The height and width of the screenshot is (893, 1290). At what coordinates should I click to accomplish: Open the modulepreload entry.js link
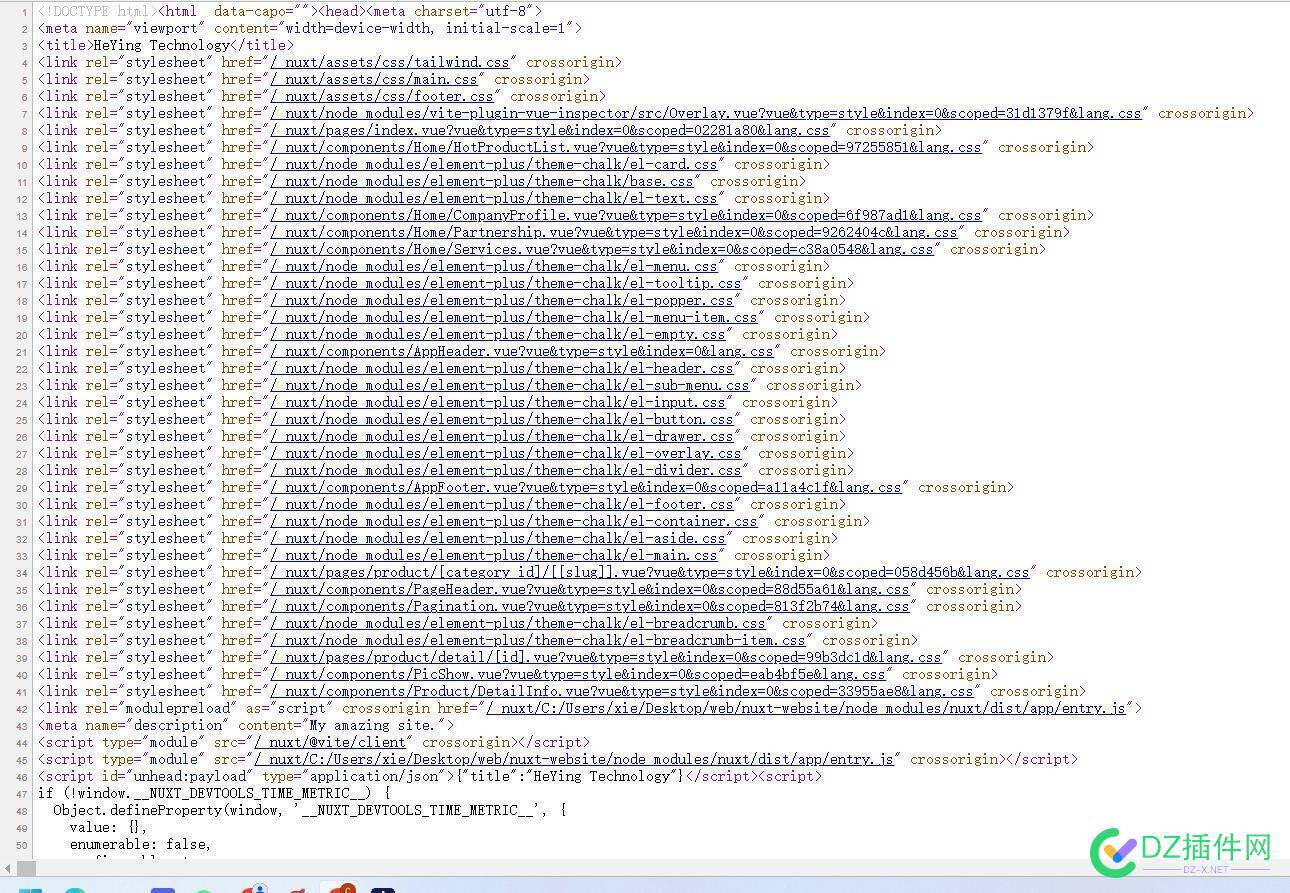coord(806,708)
